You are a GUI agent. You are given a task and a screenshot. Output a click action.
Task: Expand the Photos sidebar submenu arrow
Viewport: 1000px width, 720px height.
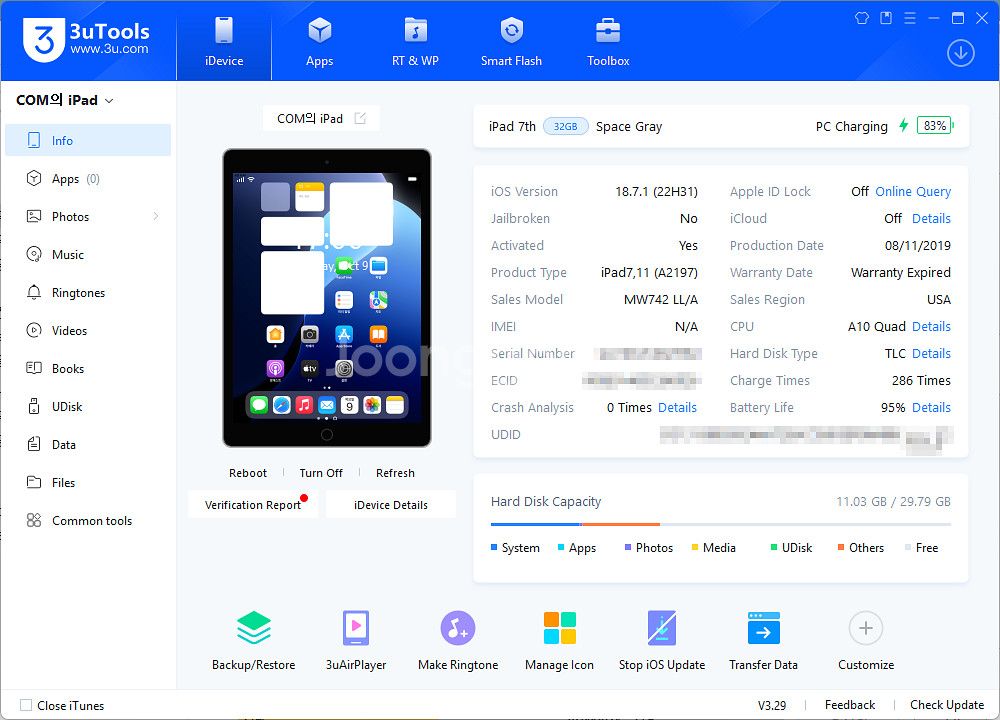pos(156,217)
